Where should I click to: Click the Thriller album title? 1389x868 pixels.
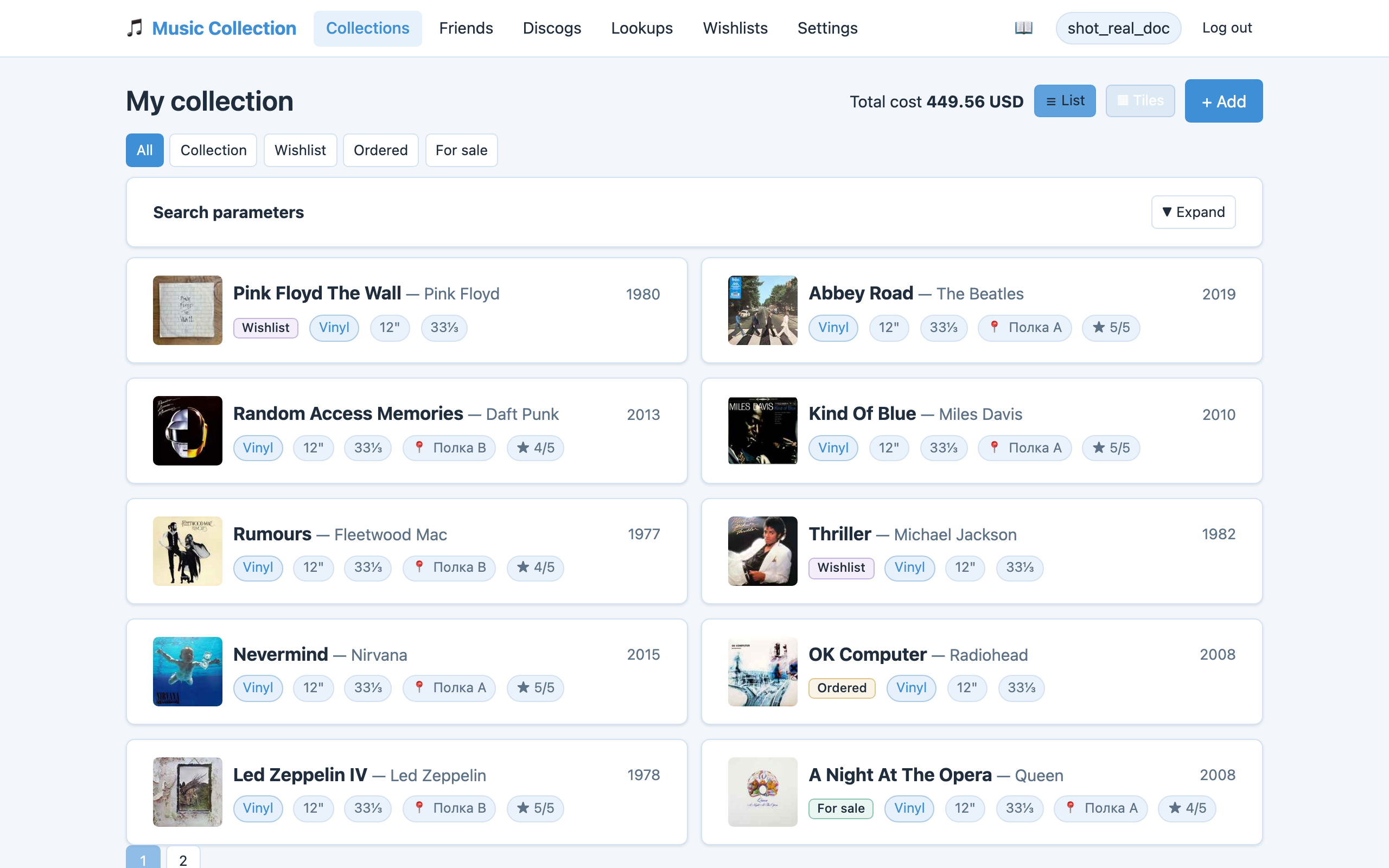pos(840,534)
